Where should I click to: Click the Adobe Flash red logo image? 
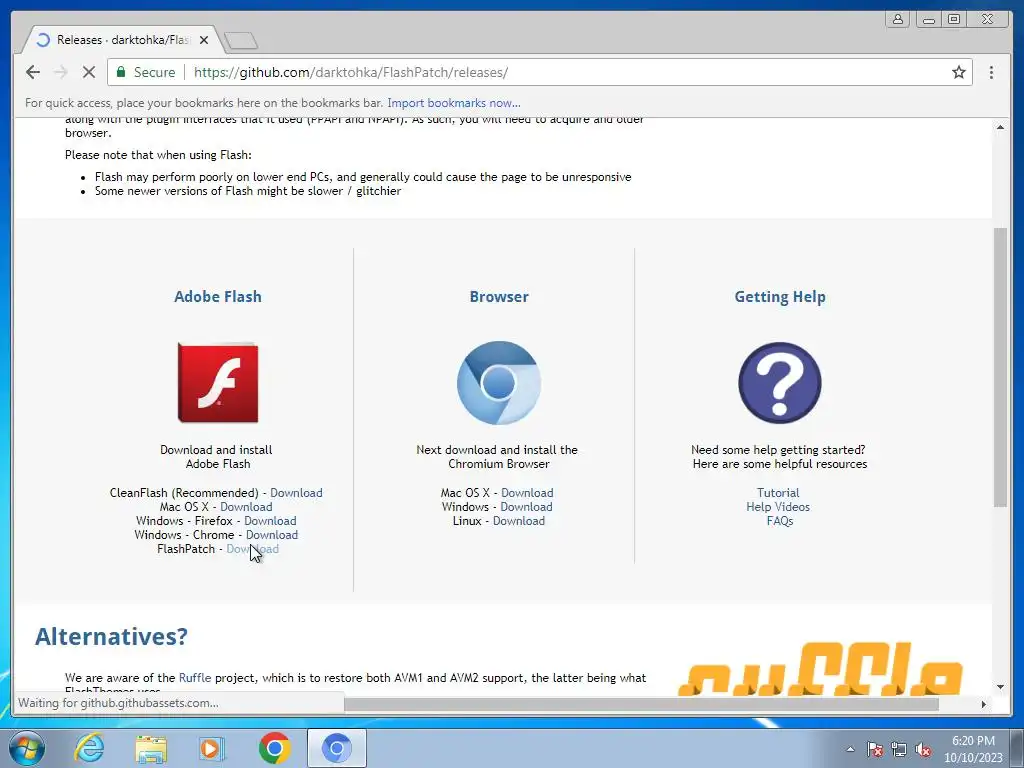click(217, 383)
